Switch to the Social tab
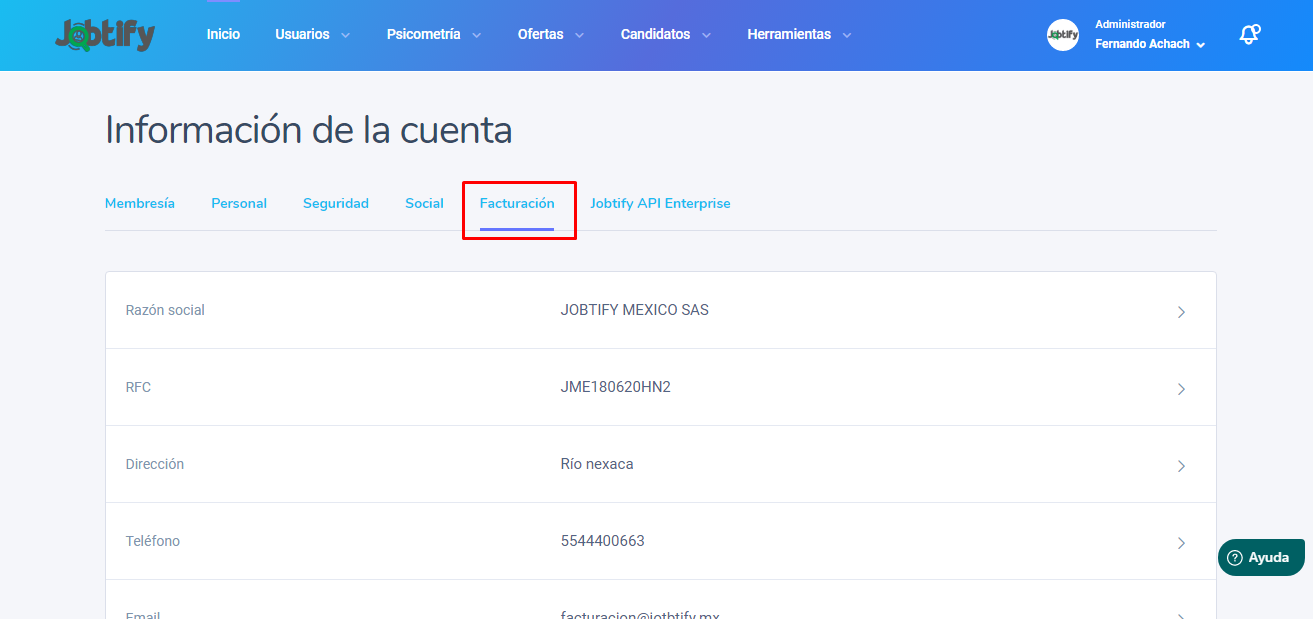Image resolution: width=1313 pixels, height=619 pixels. point(424,203)
